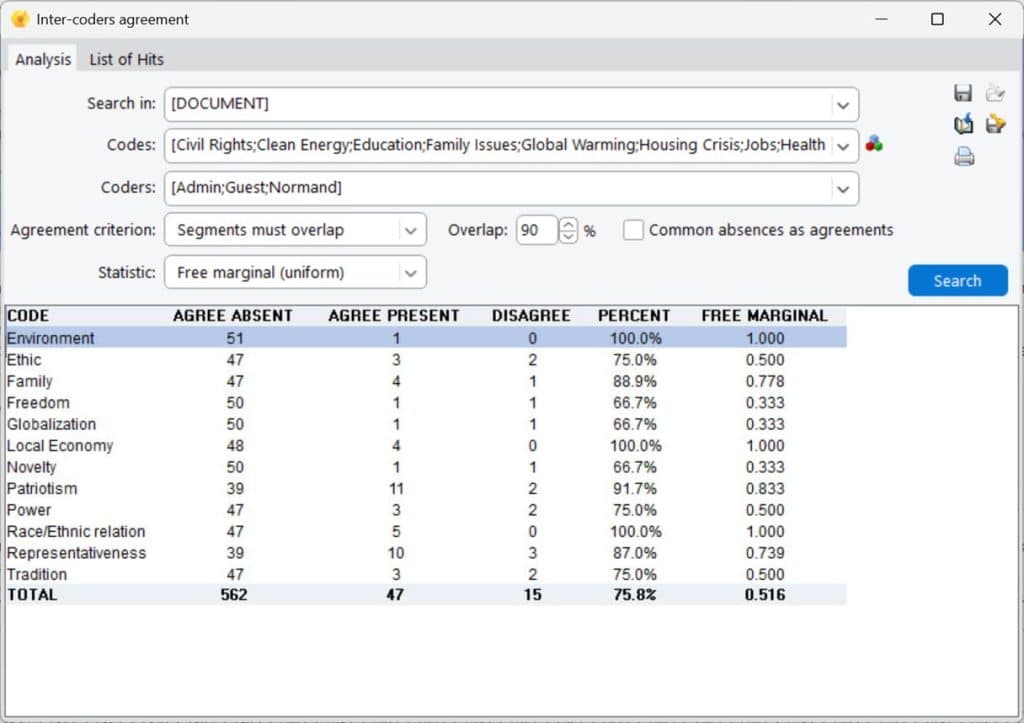Click the TOTAL row label

(32, 595)
